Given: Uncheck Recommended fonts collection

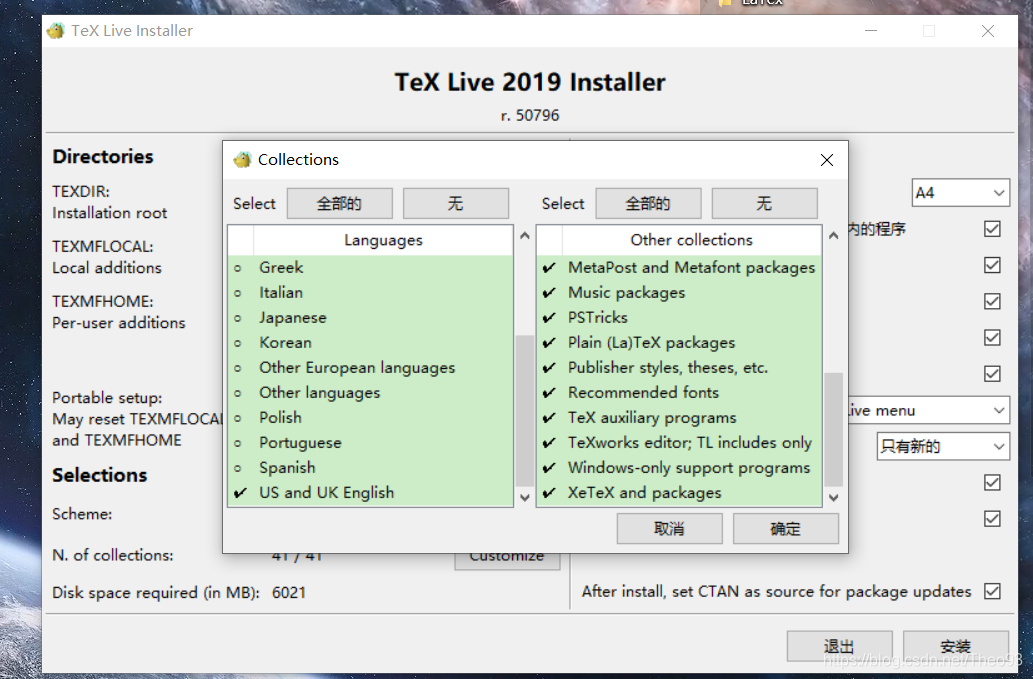Looking at the screenshot, I should 679,393.
